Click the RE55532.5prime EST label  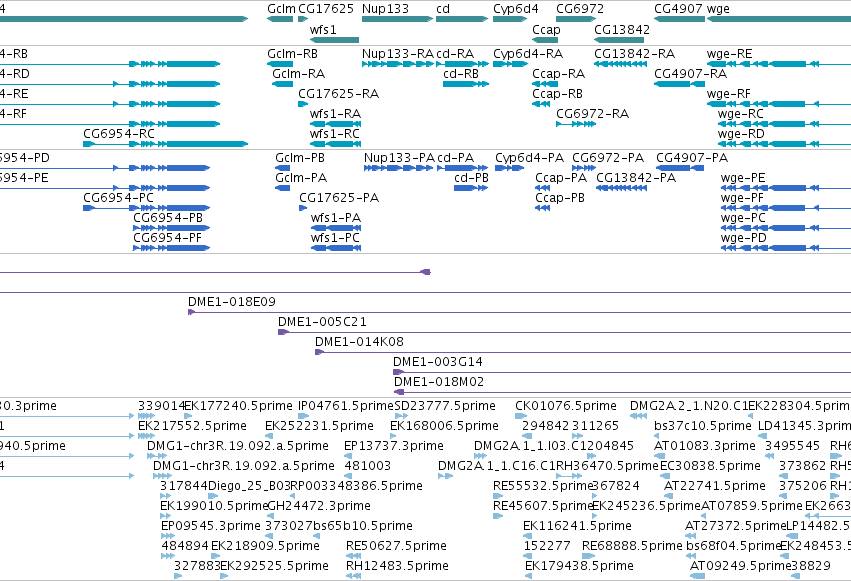542,486
